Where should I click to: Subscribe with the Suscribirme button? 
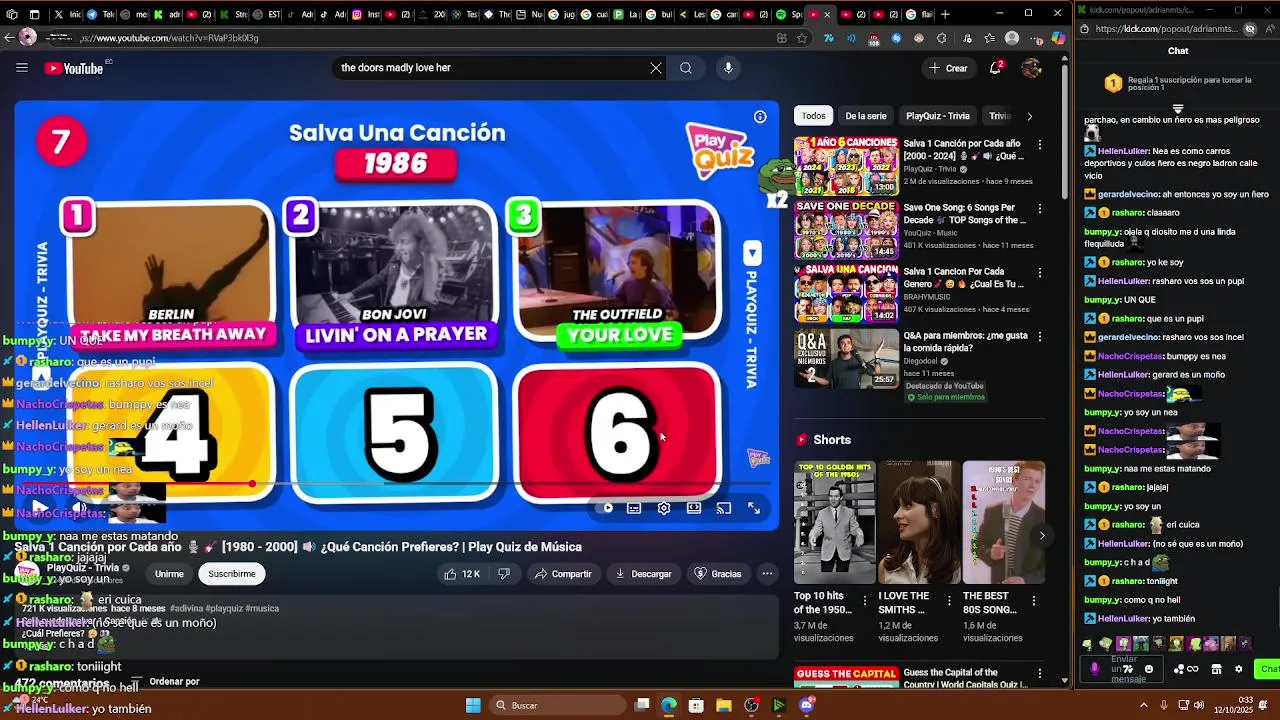pyautogui.click(x=232, y=574)
